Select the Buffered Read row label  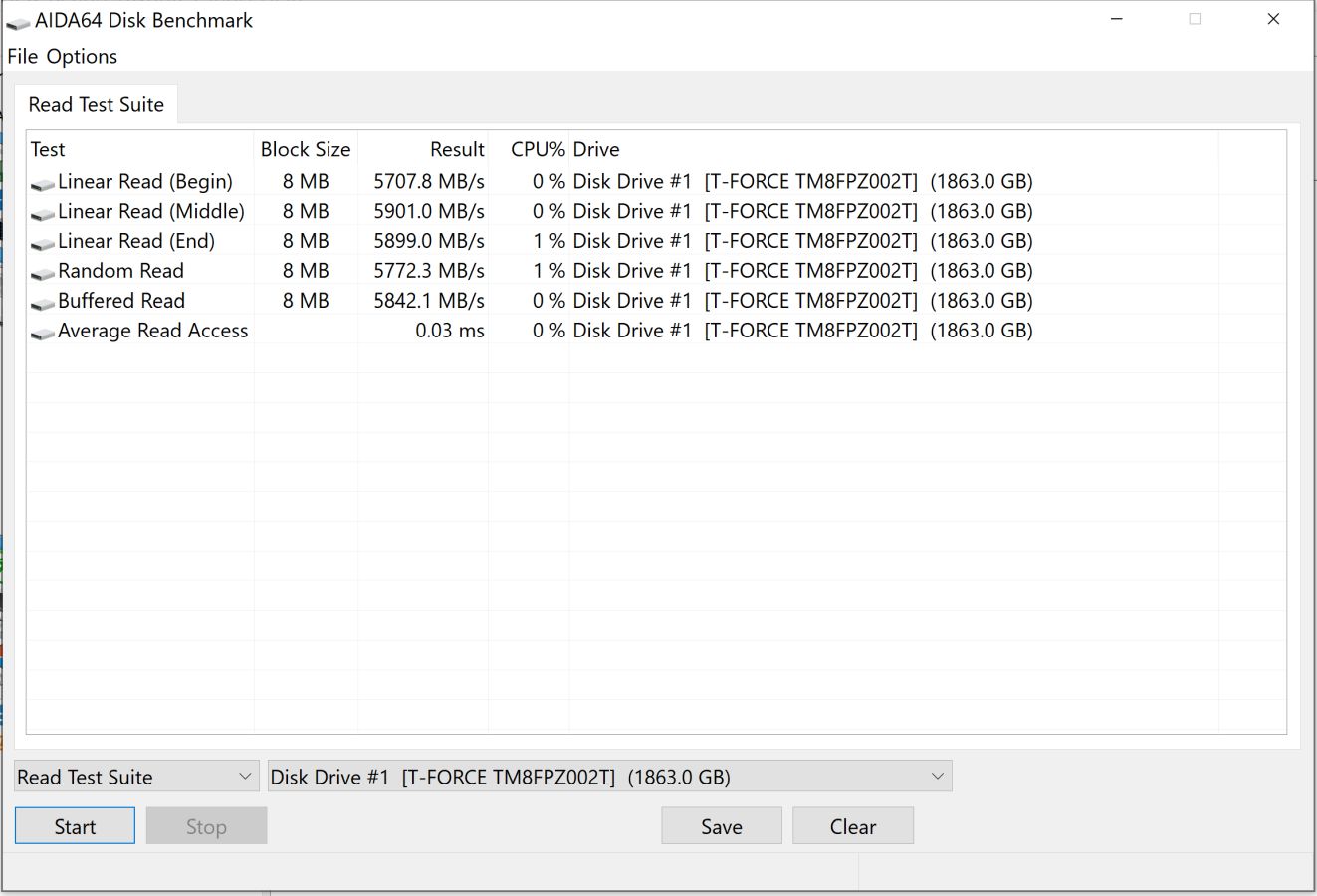click(121, 301)
